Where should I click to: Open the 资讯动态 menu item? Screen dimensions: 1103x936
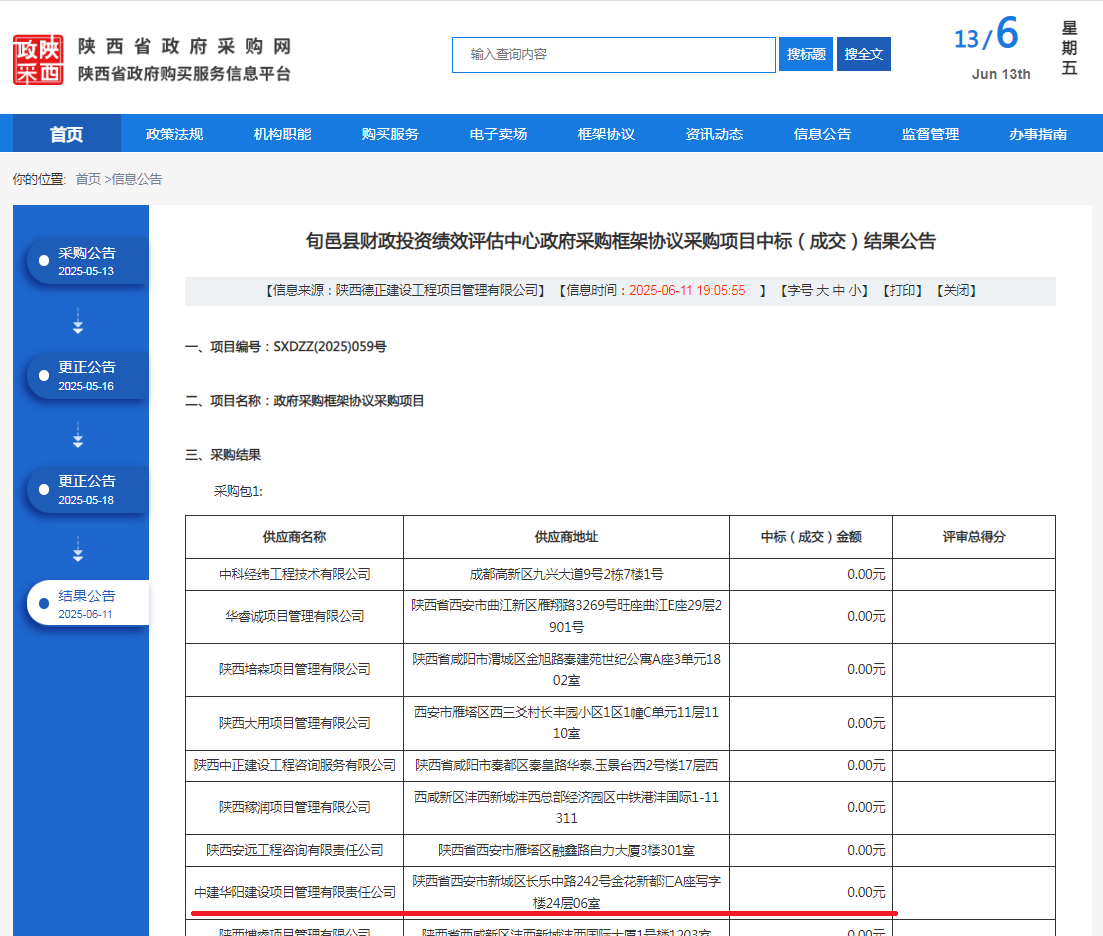tap(714, 134)
